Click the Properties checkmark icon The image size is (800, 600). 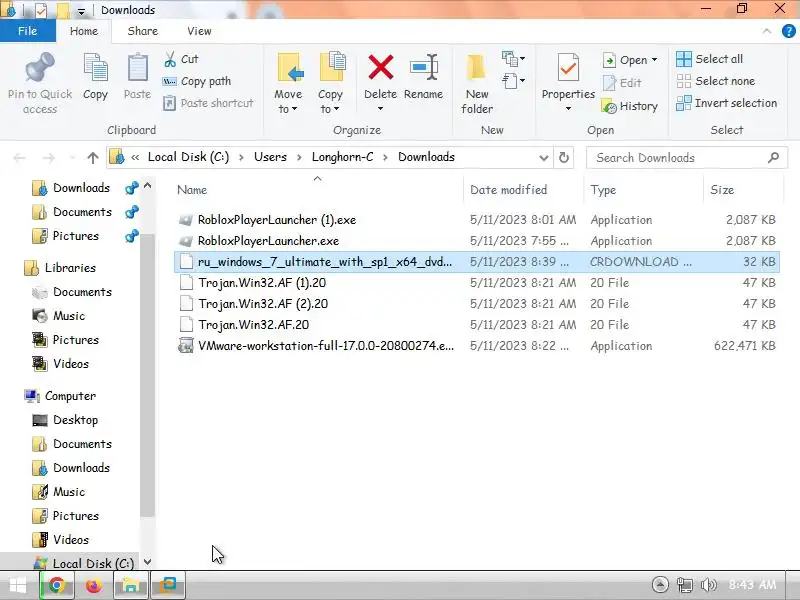pos(568,67)
